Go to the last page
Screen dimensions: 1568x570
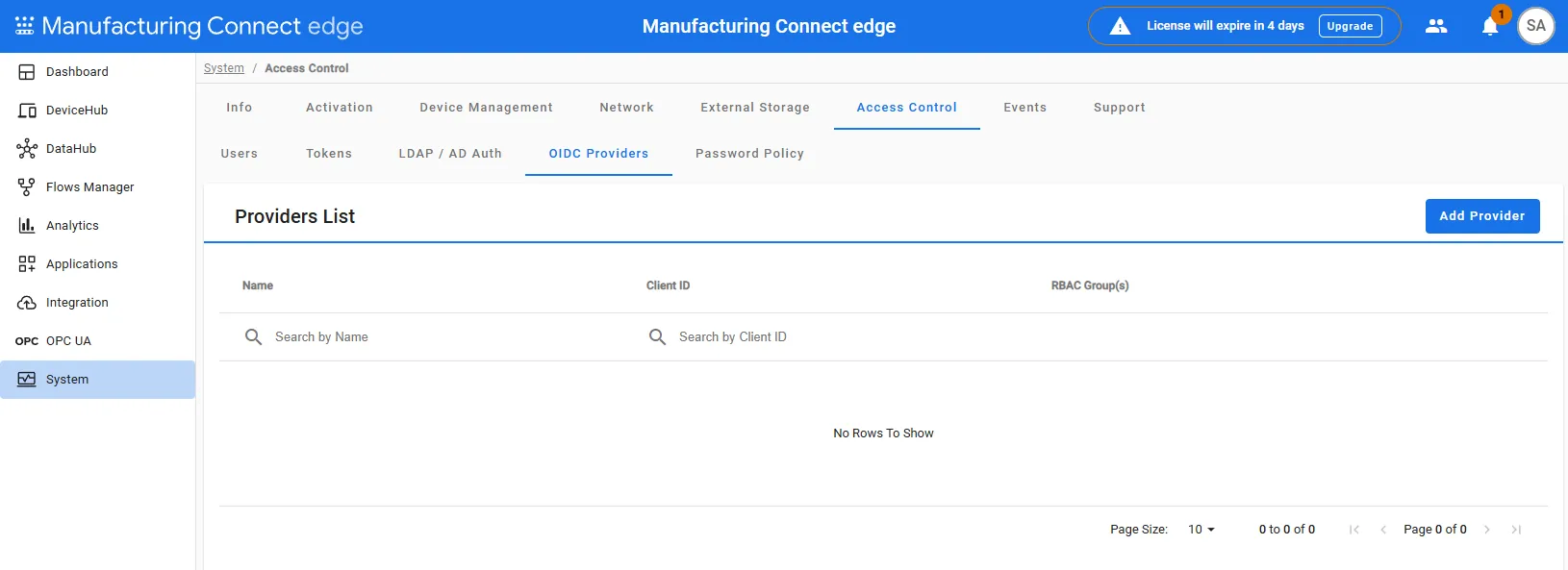[x=1516, y=530]
